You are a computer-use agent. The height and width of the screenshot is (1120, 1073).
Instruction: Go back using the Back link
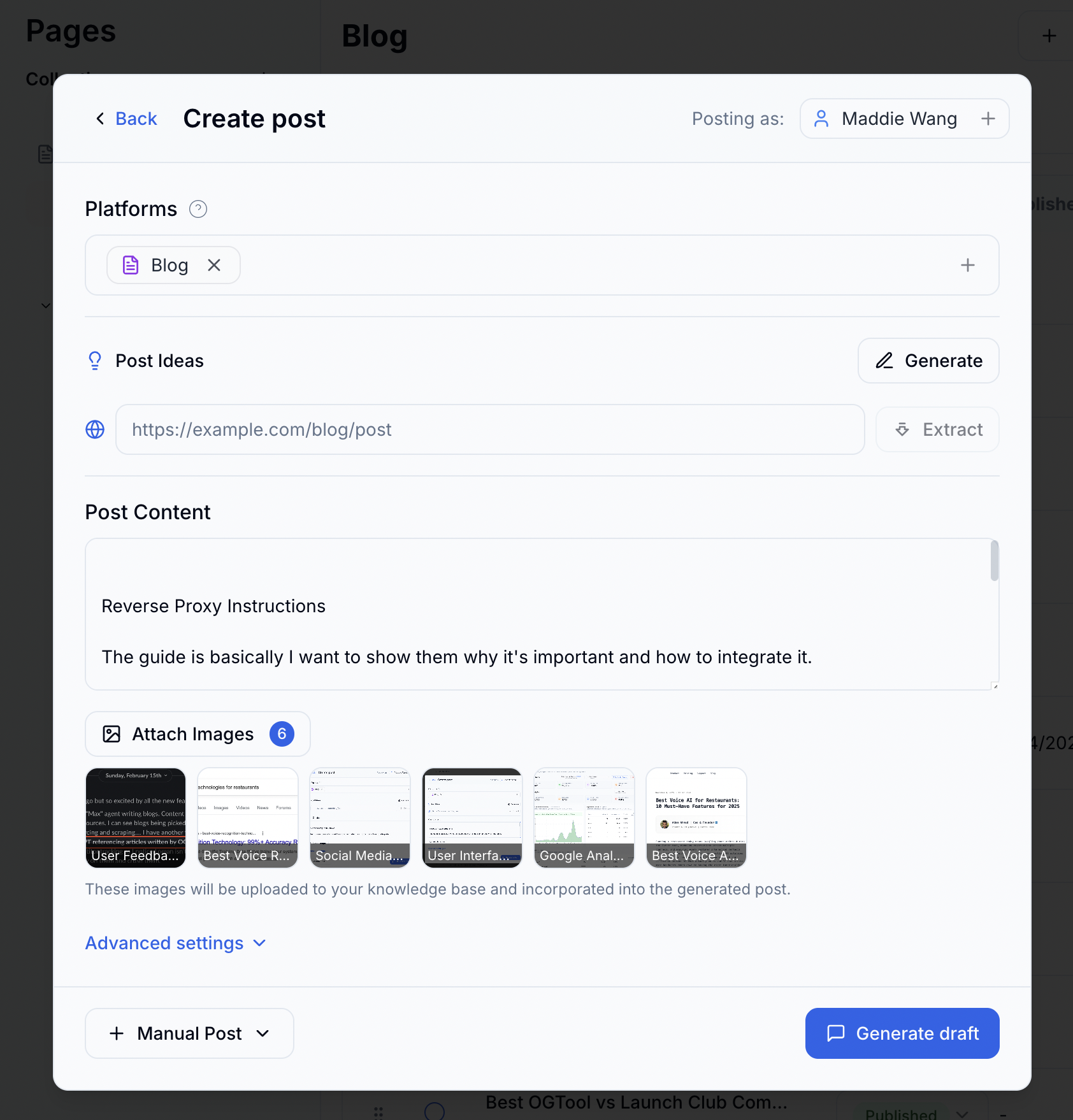[126, 118]
